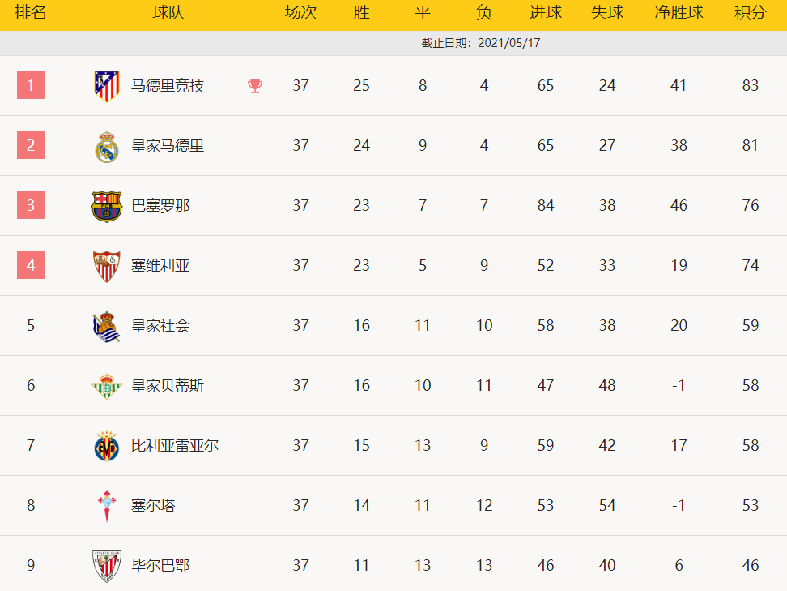Click the Athletic Bilbao club crest
The image size is (787, 591).
click(x=106, y=566)
